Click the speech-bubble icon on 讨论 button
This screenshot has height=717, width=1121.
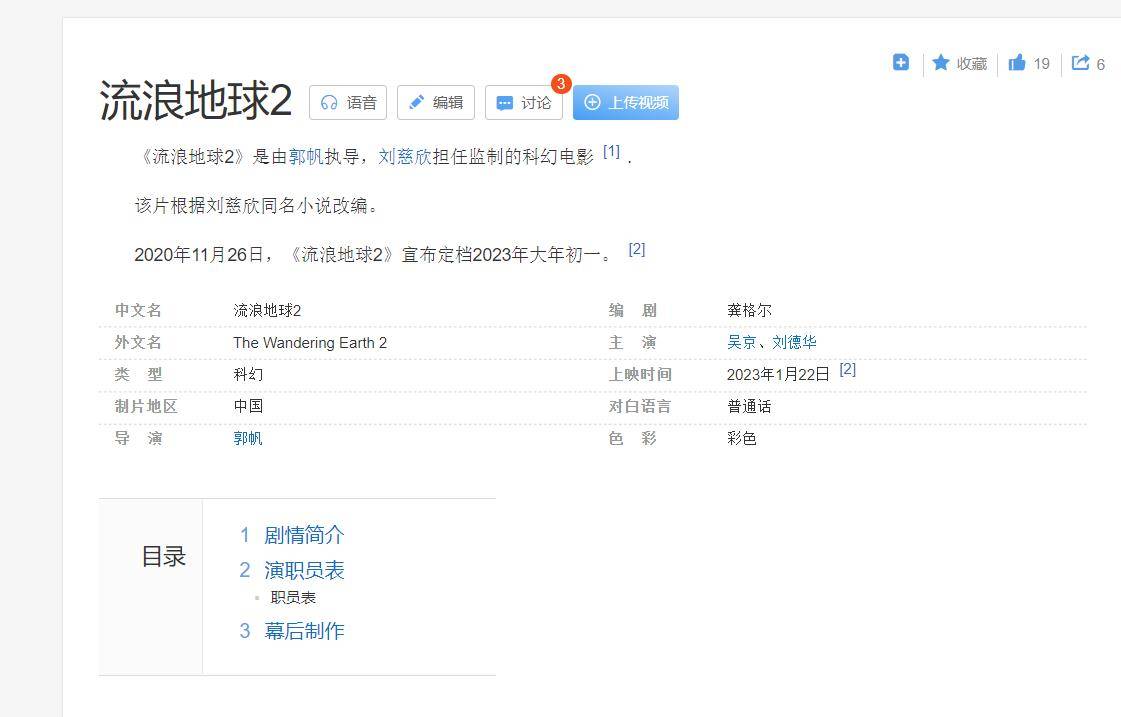(506, 101)
